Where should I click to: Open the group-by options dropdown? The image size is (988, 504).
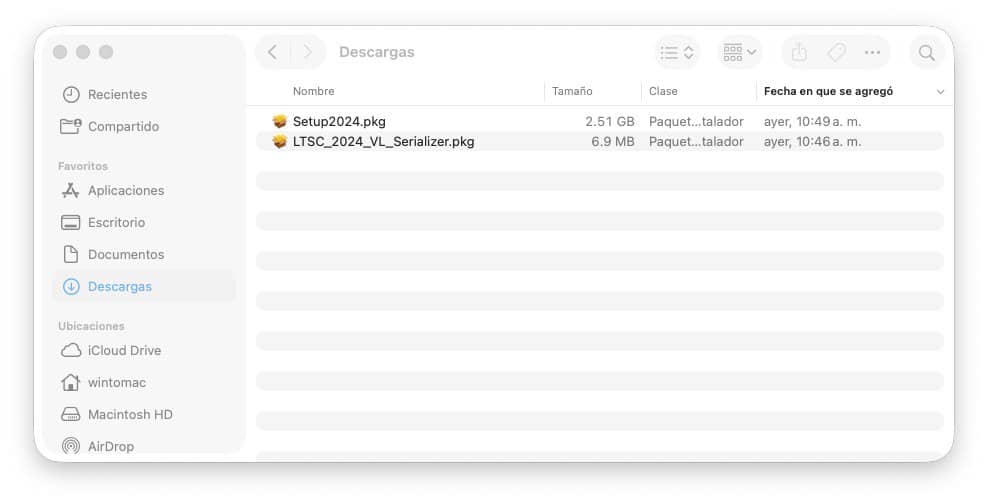pyautogui.click(x=740, y=52)
